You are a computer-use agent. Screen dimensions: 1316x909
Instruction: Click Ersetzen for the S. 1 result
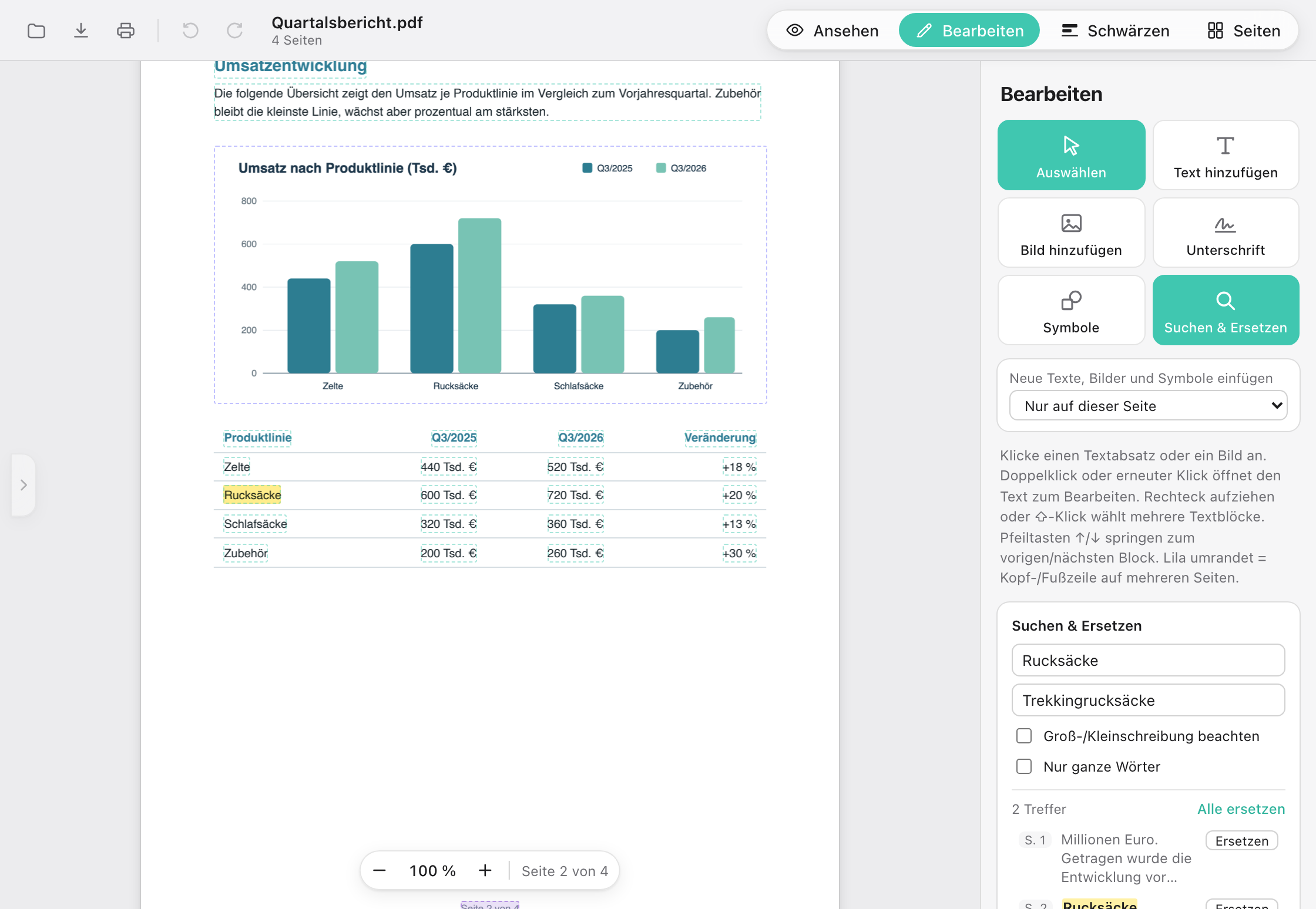[1241, 841]
